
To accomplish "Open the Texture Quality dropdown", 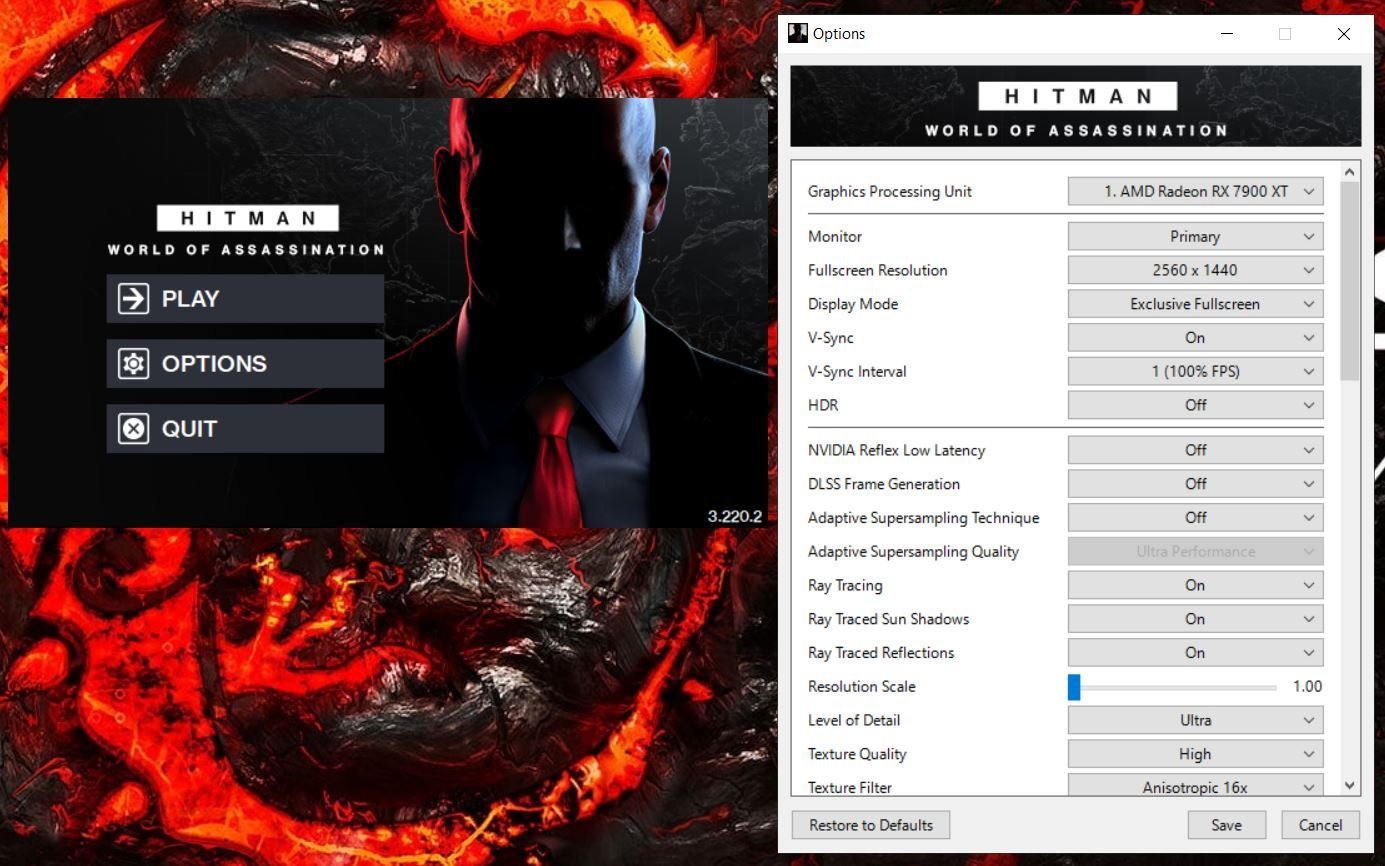I will 1195,754.
